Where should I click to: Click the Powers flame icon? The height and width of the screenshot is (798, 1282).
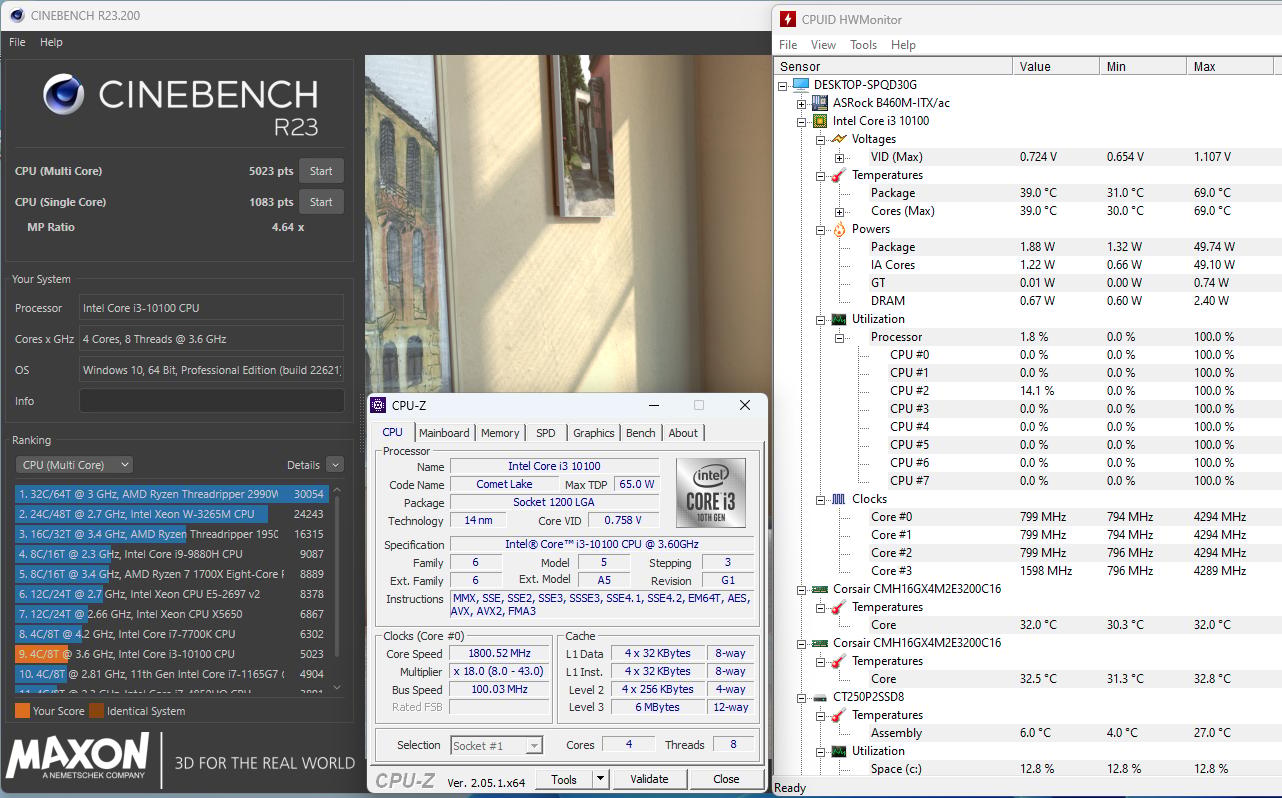coord(838,229)
